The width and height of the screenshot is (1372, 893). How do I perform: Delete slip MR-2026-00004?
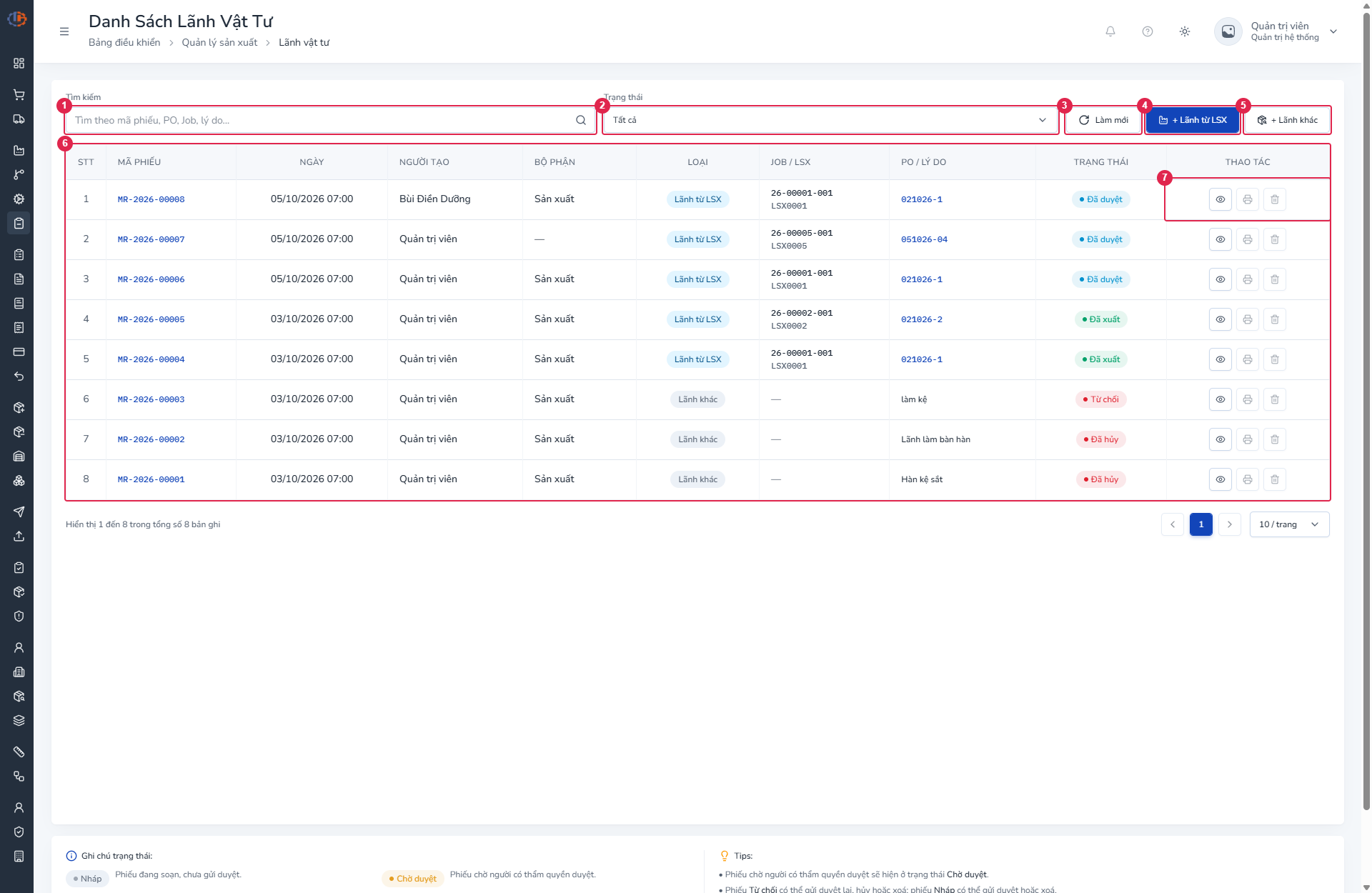coord(1275,359)
